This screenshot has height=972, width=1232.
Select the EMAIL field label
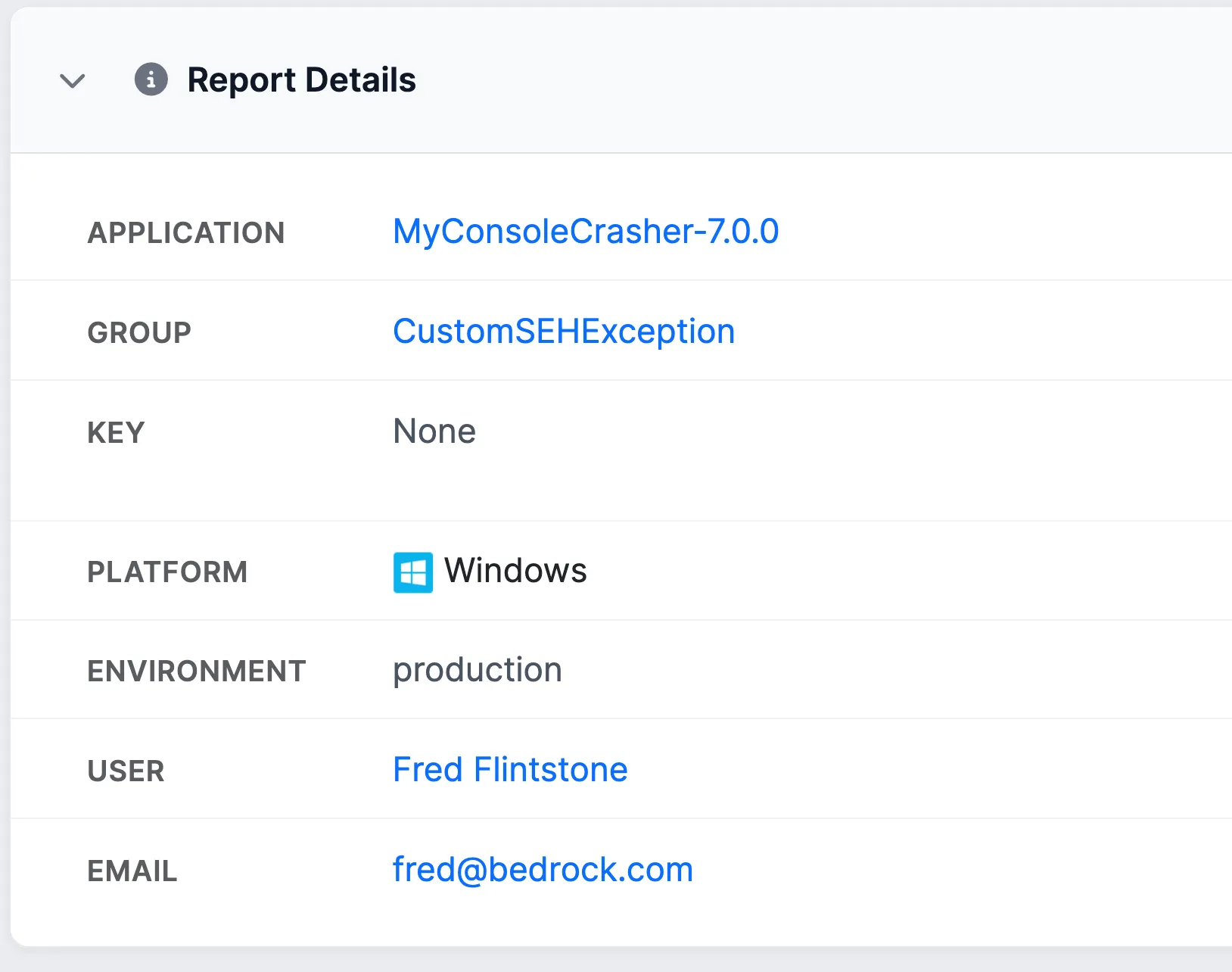132,871
